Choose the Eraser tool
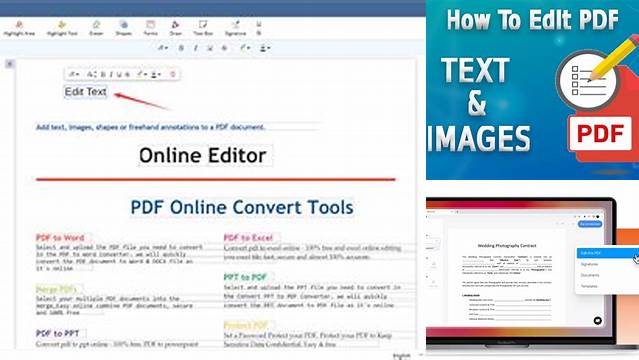The height and width of the screenshot is (360, 639). 96,28
